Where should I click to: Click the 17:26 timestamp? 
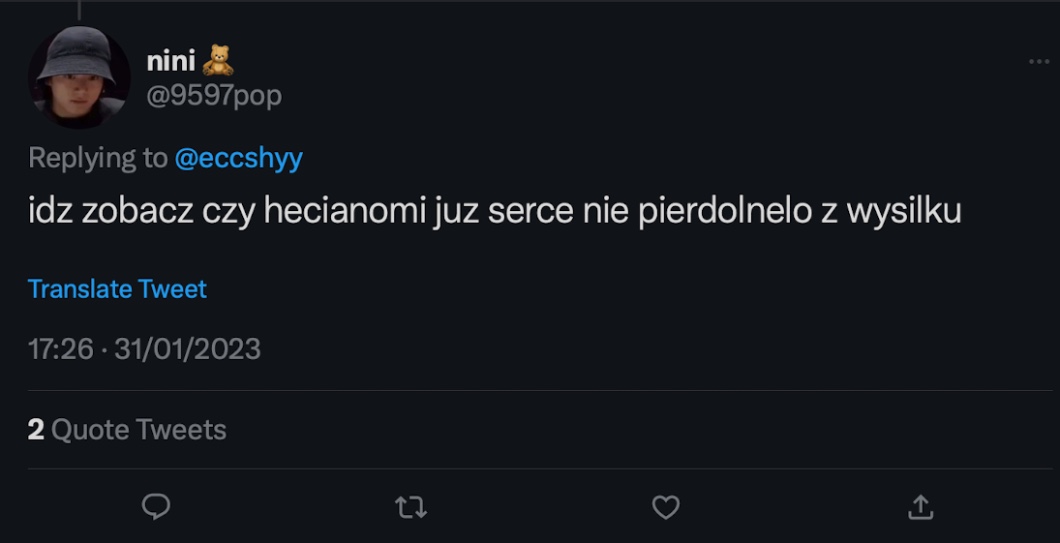(x=60, y=349)
